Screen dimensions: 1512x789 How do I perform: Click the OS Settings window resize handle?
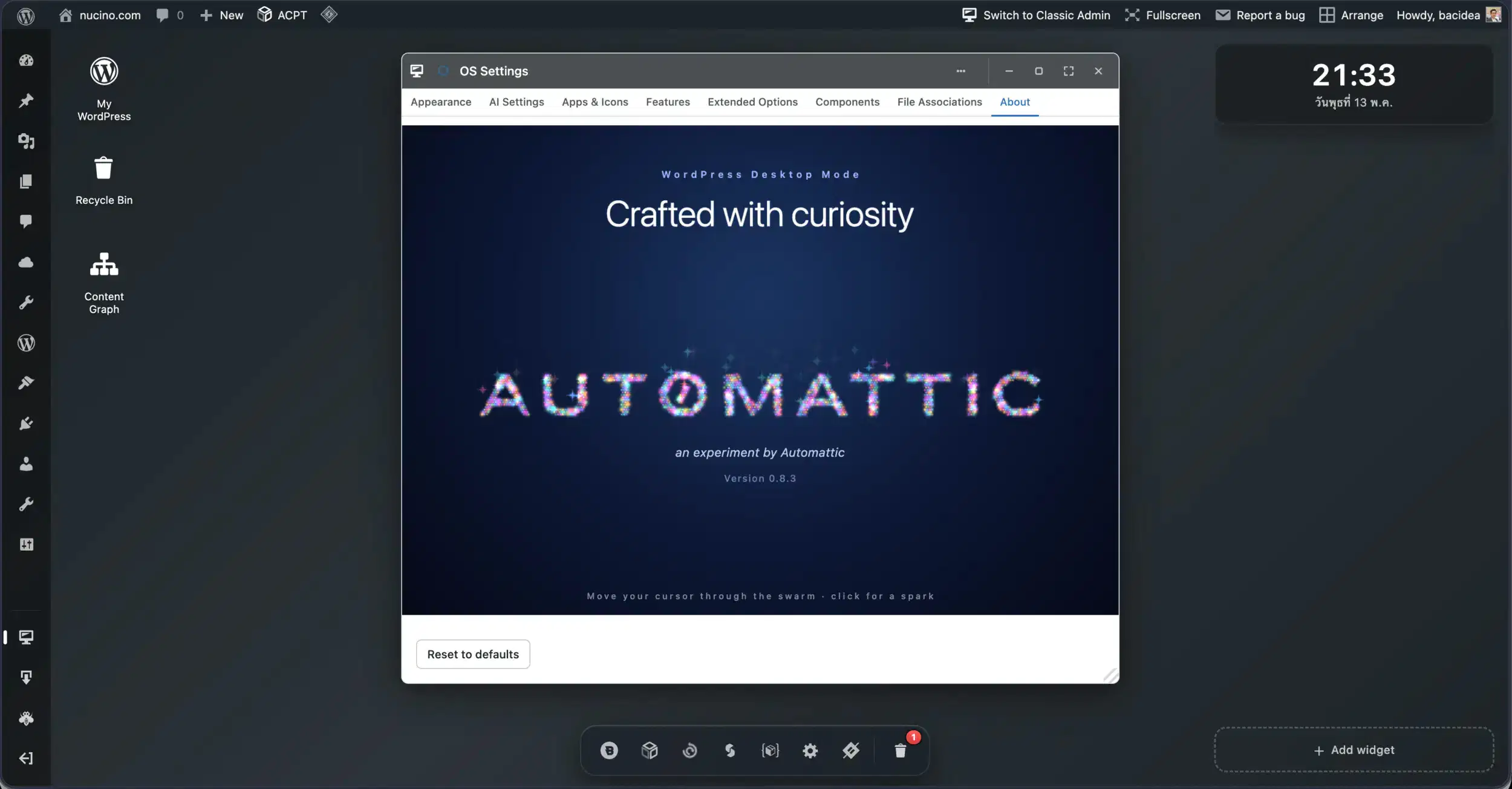coord(1110,675)
